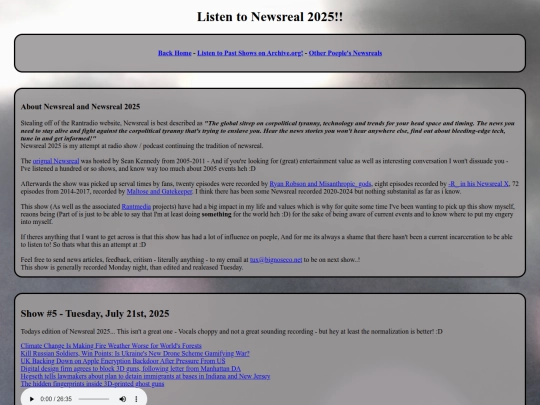This screenshot has width=540, height=405.
Task: Visit Other People's Newsreals link
Action: click(x=345, y=53)
